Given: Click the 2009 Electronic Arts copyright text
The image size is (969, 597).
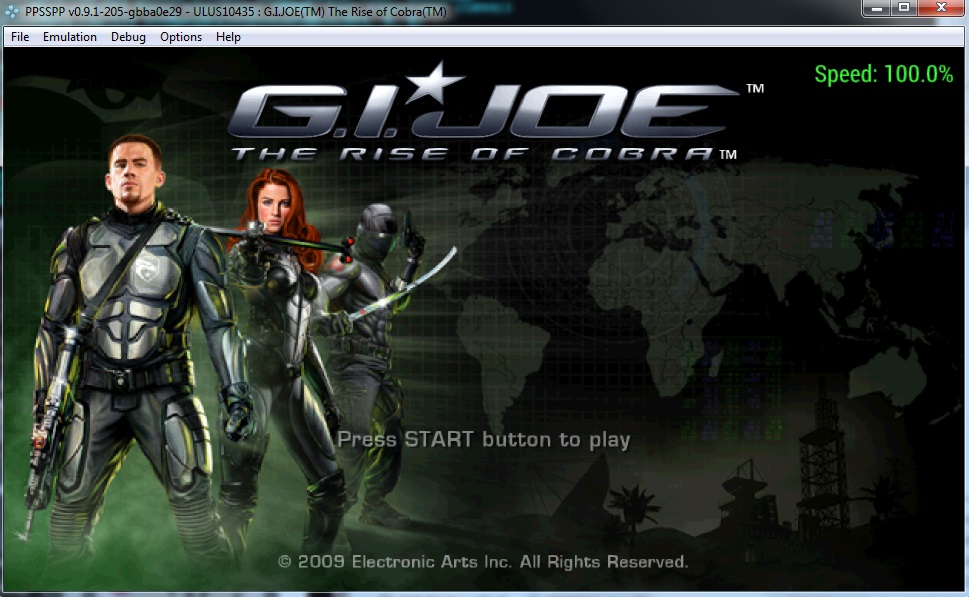Looking at the screenshot, I should click(x=483, y=562).
